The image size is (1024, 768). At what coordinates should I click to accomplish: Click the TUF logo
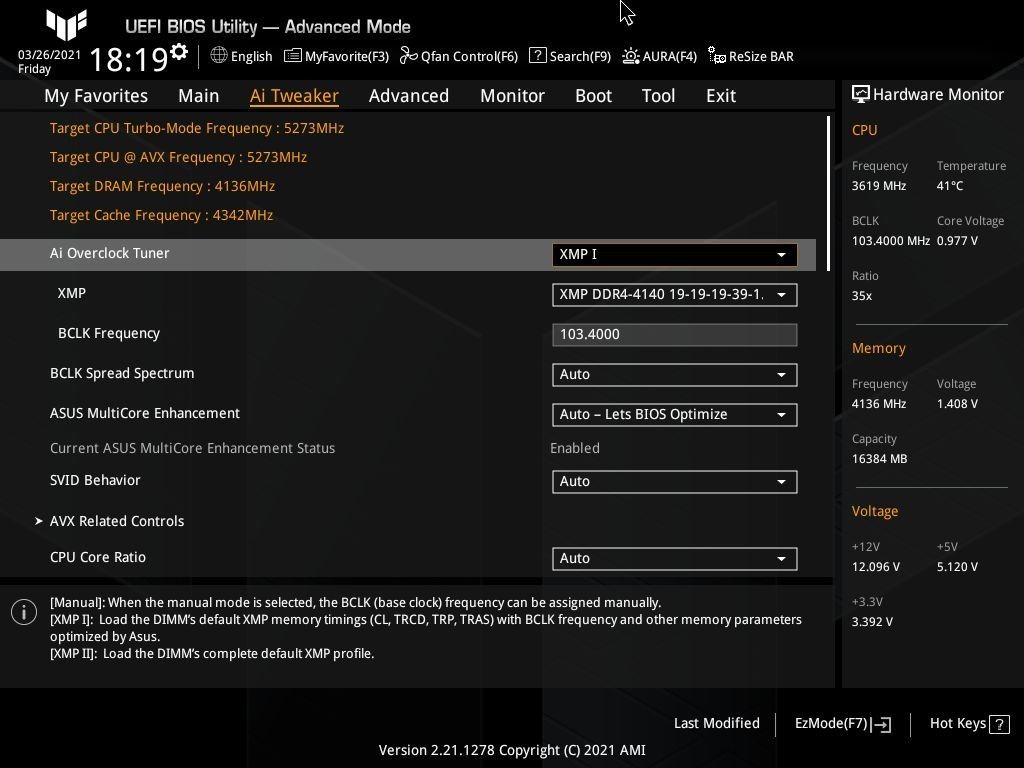66,25
